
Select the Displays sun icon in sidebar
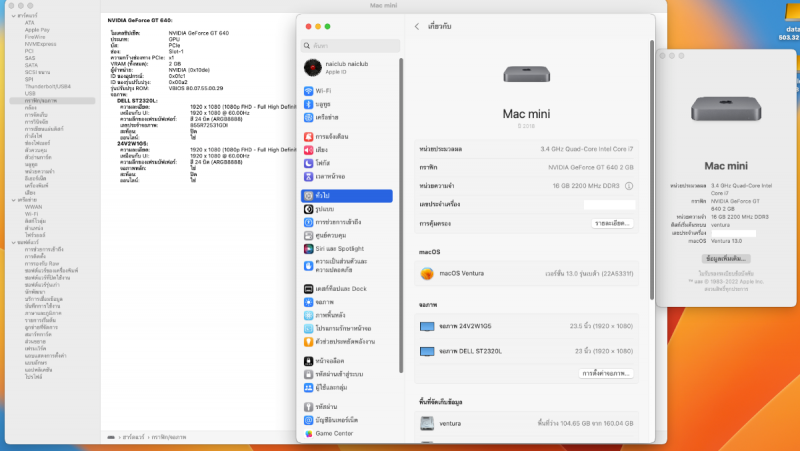pos(308,302)
